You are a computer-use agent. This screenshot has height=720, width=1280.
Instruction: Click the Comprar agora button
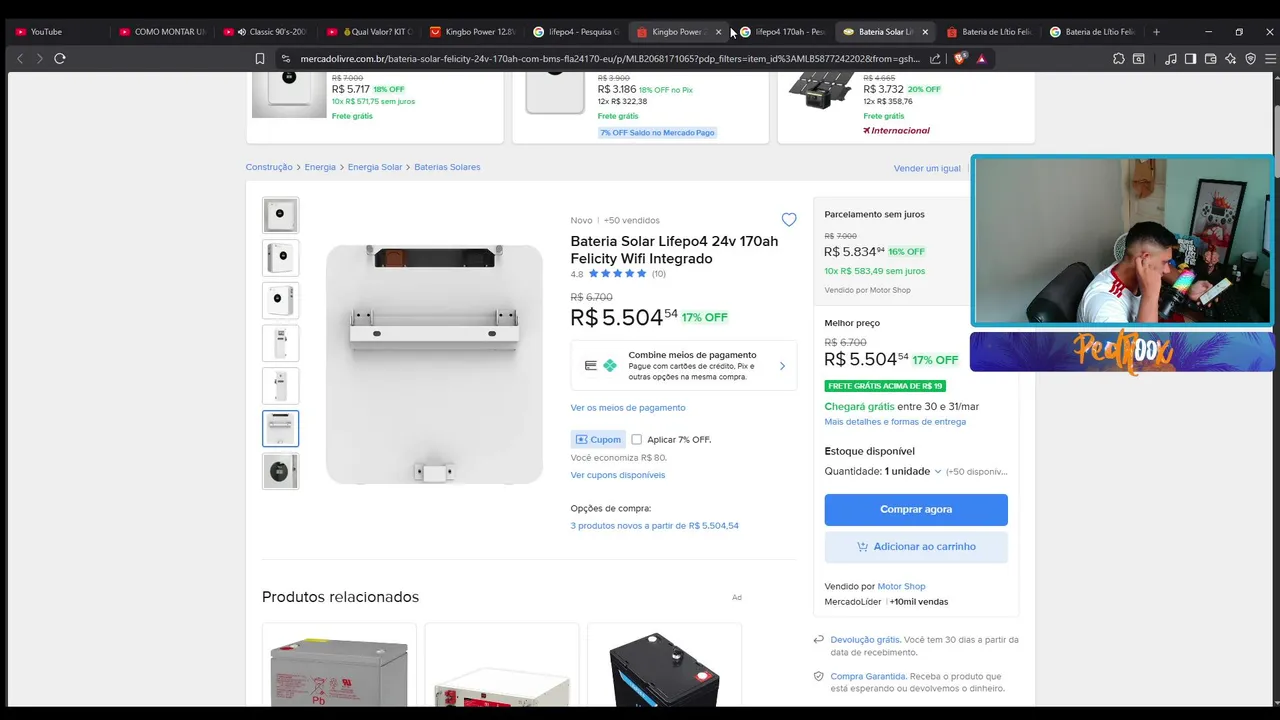coord(916,509)
